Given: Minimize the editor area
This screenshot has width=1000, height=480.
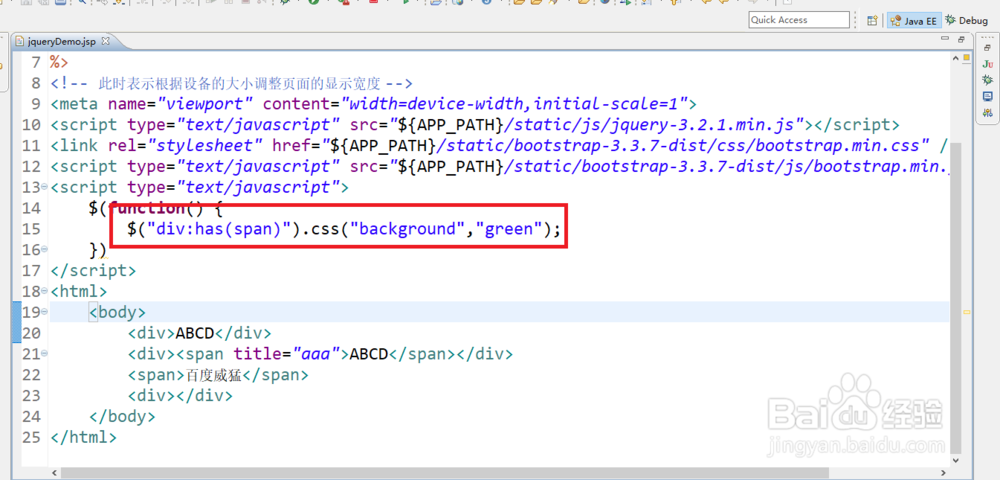Looking at the screenshot, I should (946, 39).
